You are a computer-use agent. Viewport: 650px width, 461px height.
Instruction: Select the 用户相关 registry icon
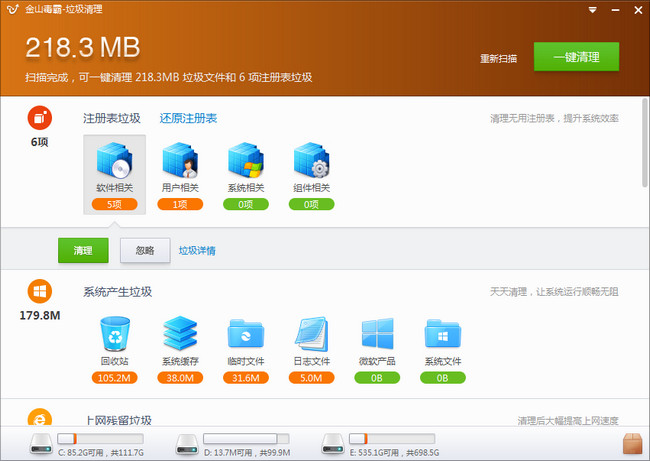[180, 160]
